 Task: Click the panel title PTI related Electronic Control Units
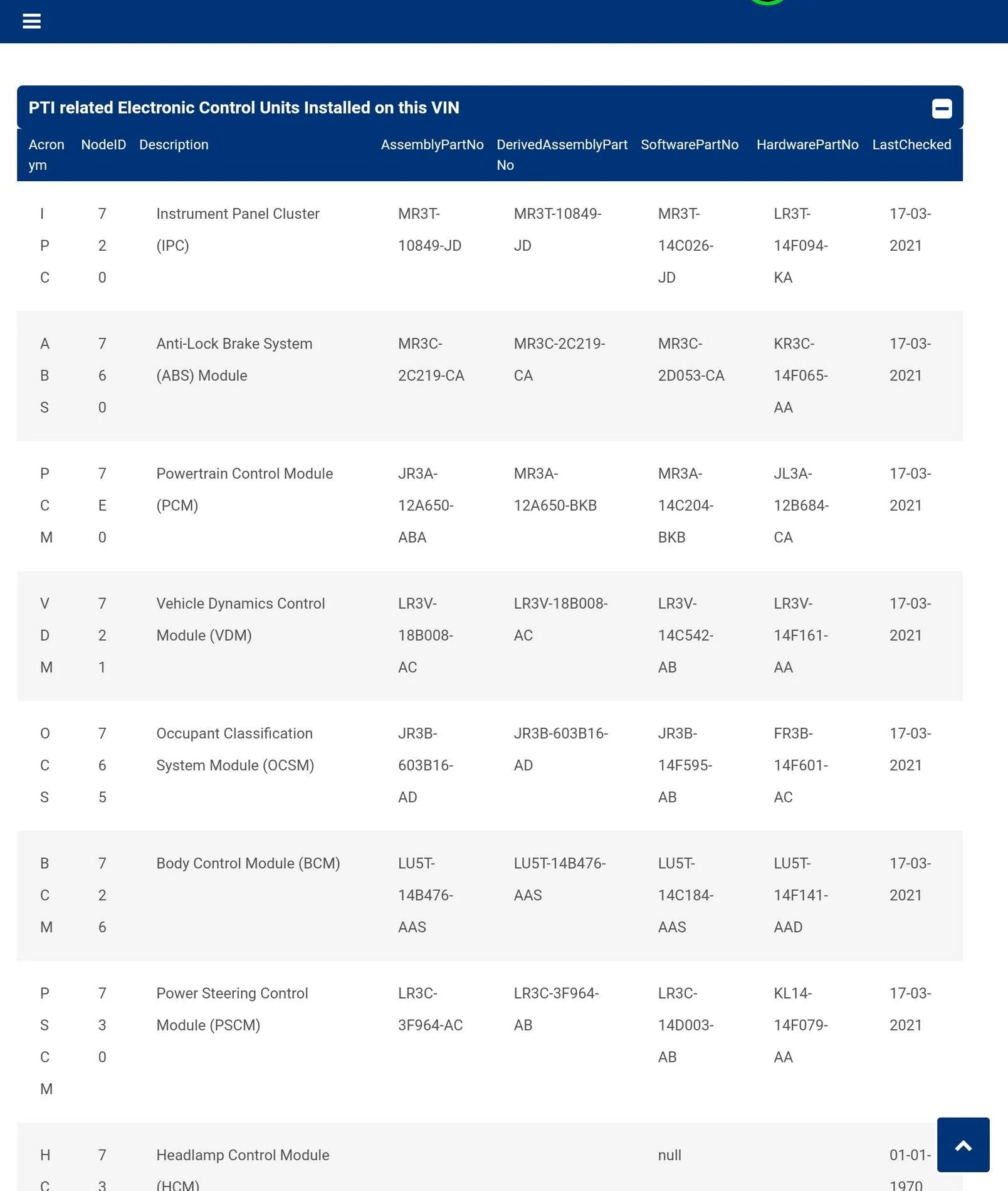[x=244, y=108]
